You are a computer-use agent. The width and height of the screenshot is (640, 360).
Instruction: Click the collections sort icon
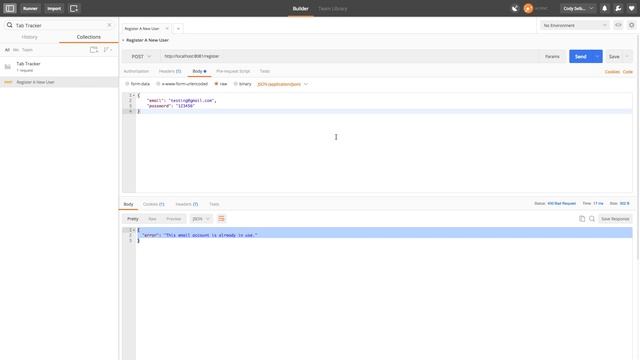[107, 50]
